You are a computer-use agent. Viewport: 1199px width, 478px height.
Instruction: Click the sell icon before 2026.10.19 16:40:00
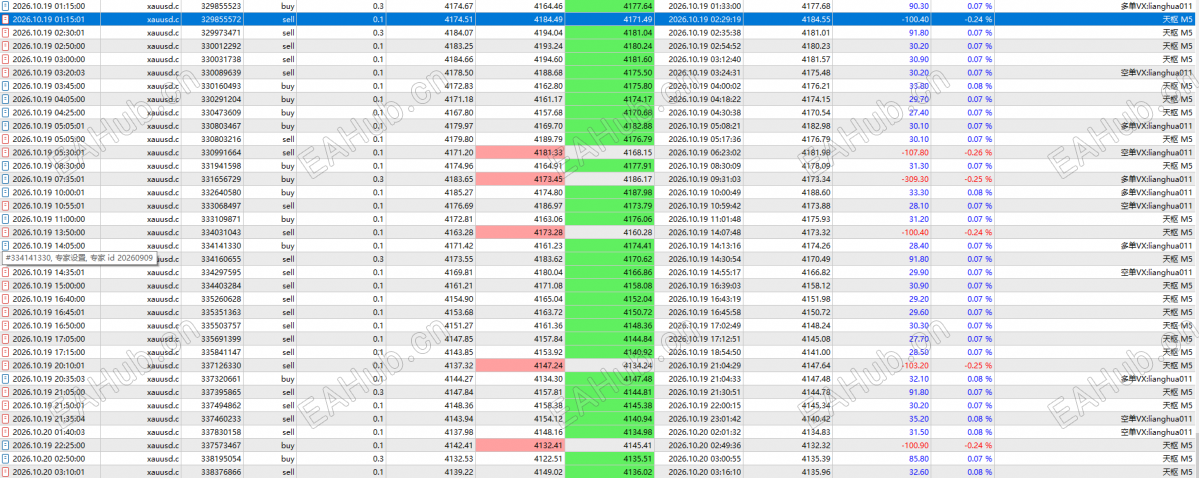pyautogui.click(x=6, y=298)
